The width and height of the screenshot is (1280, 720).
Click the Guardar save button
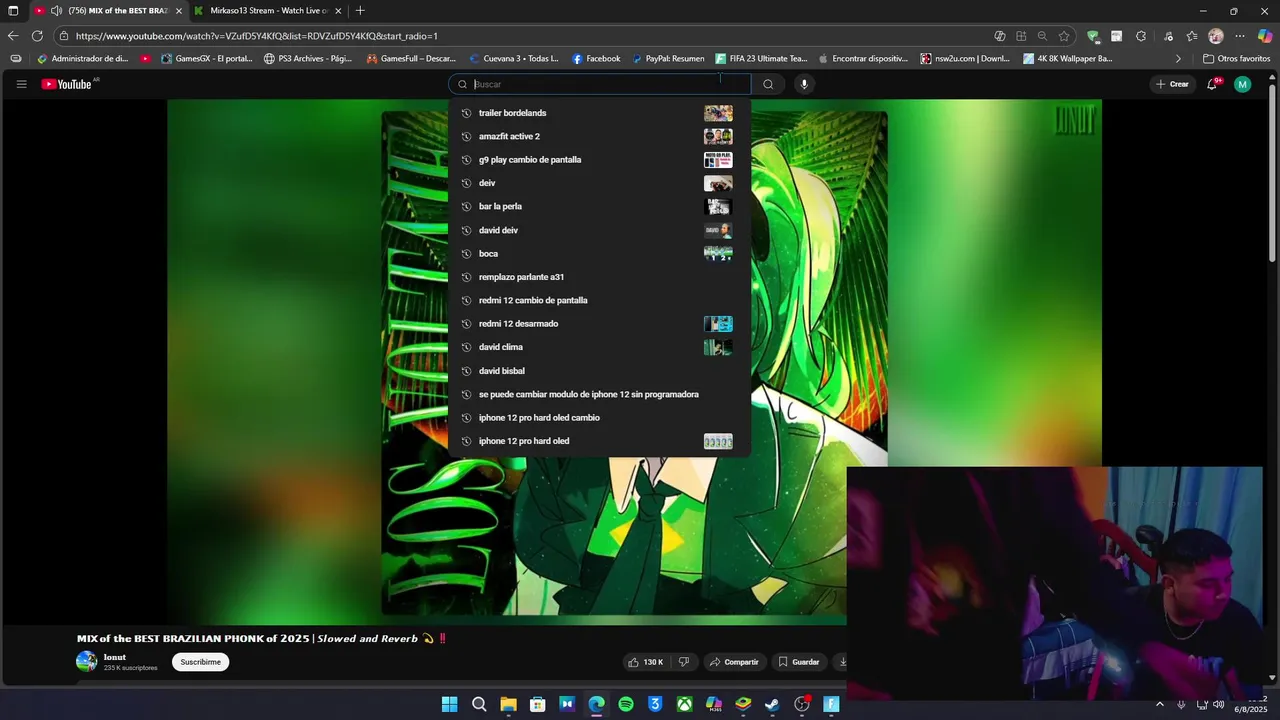point(799,662)
